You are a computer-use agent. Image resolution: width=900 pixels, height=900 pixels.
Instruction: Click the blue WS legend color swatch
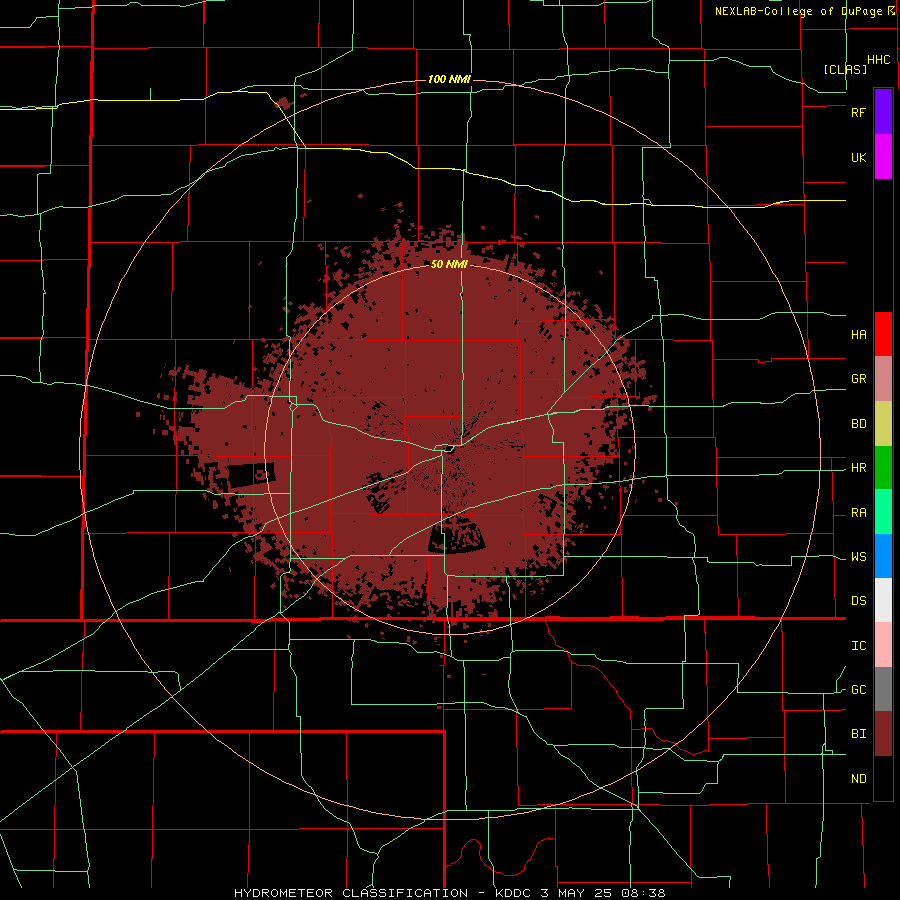point(883,556)
